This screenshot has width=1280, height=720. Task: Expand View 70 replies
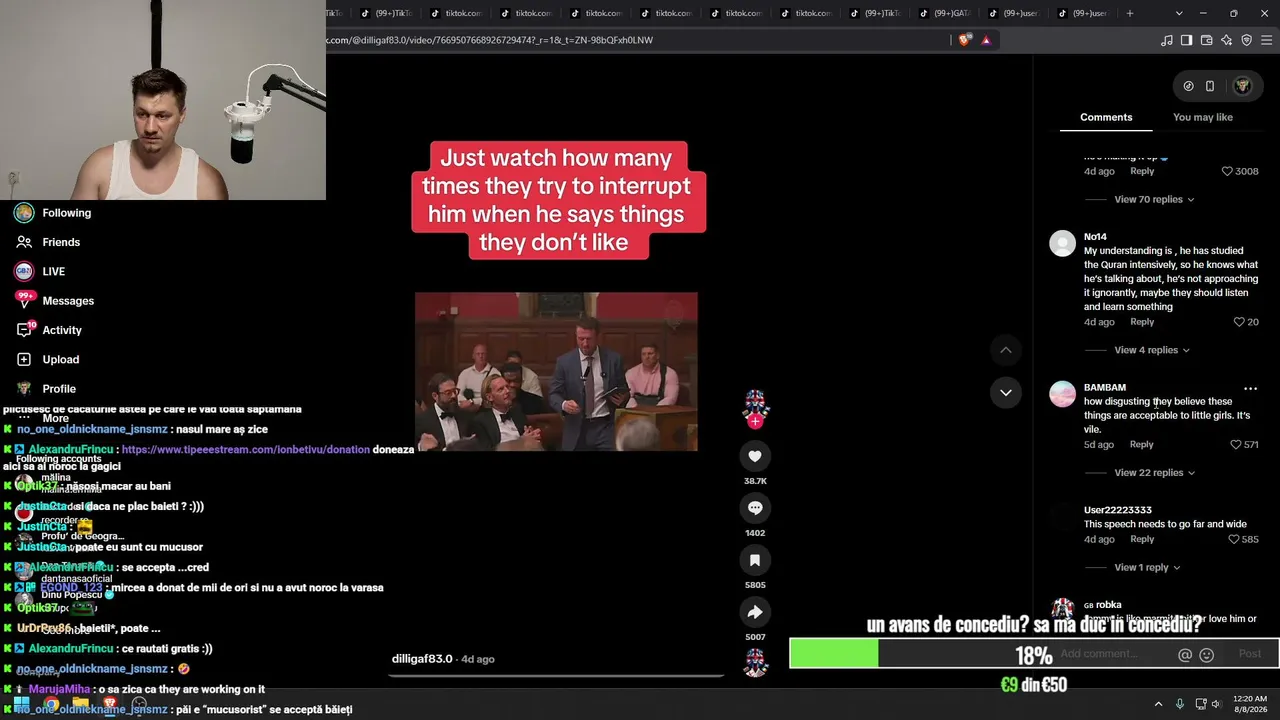(x=1154, y=199)
